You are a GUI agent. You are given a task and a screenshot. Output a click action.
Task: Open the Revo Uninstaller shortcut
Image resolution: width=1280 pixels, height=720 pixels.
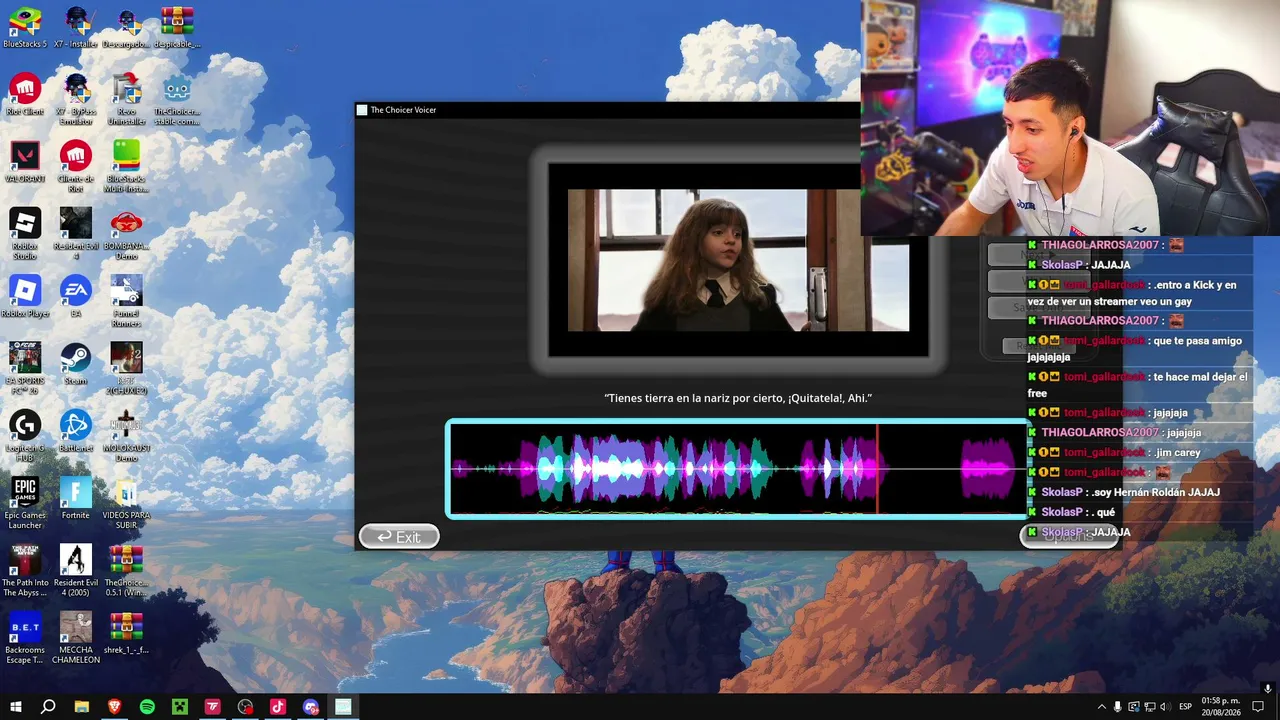pyautogui.click(x=126, y=100)
